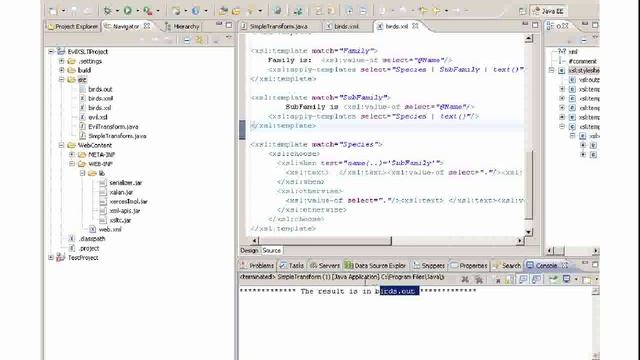Click the Open Perspective icon beside Java EE
Image resolution: width=640 pixels, height=360 pixels.
(x=522, y=11)
